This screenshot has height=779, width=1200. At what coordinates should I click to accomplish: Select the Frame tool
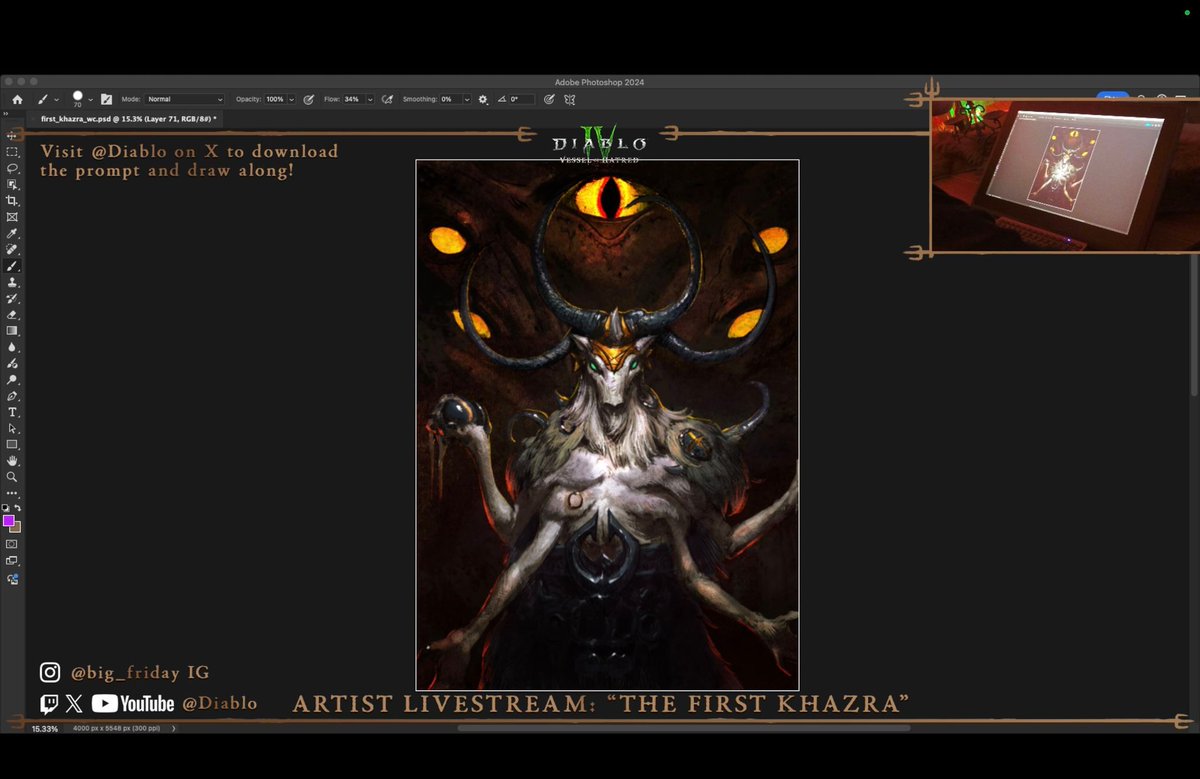(x=12, y=217)
